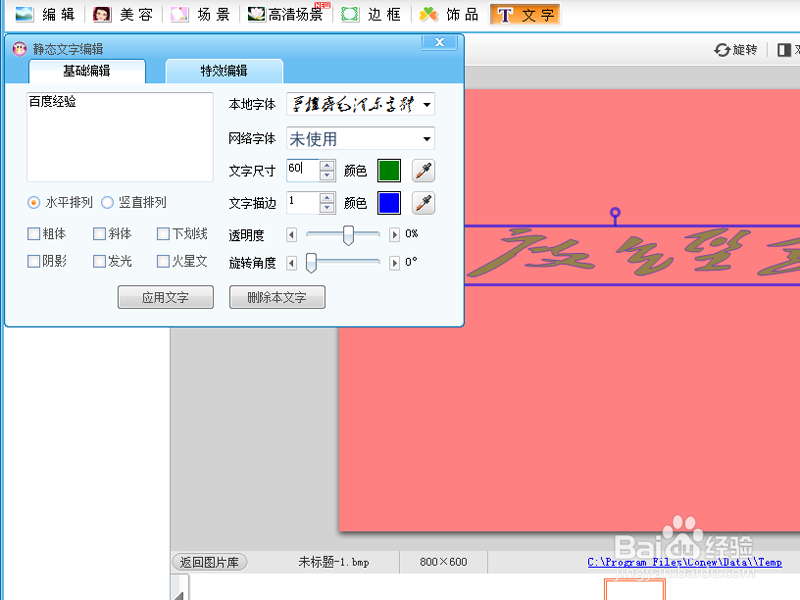
Task: Enable the 发光 (glow) checkbox
Action: coord(99,261)
